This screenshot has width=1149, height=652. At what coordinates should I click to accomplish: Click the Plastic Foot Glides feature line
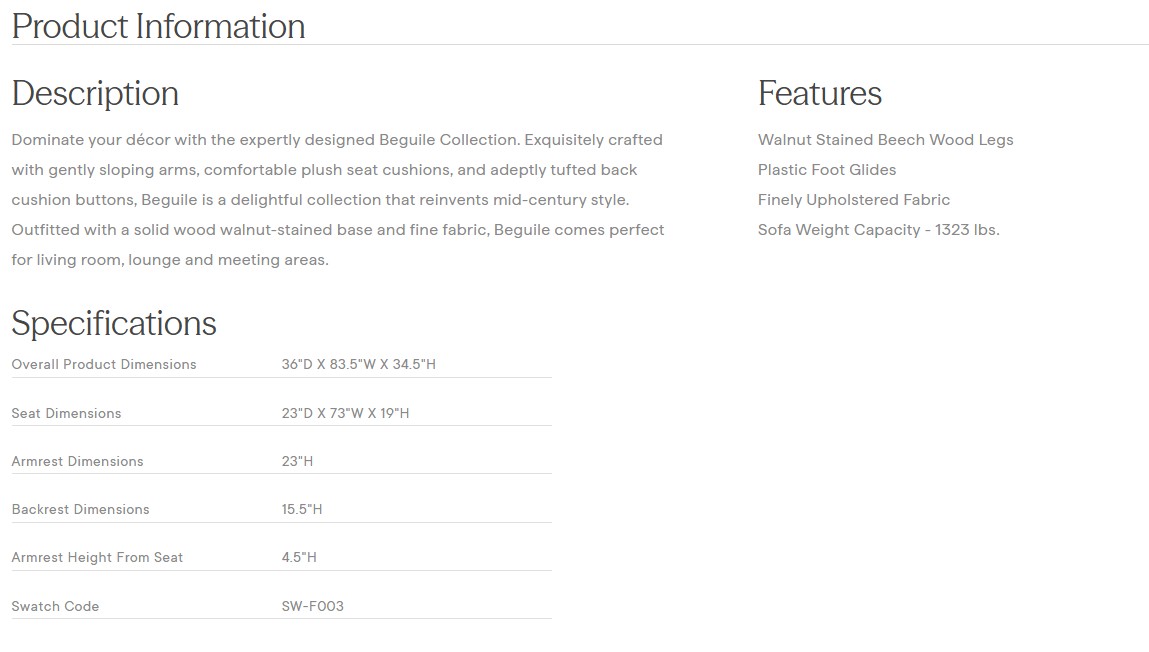(x=826, y=170)
